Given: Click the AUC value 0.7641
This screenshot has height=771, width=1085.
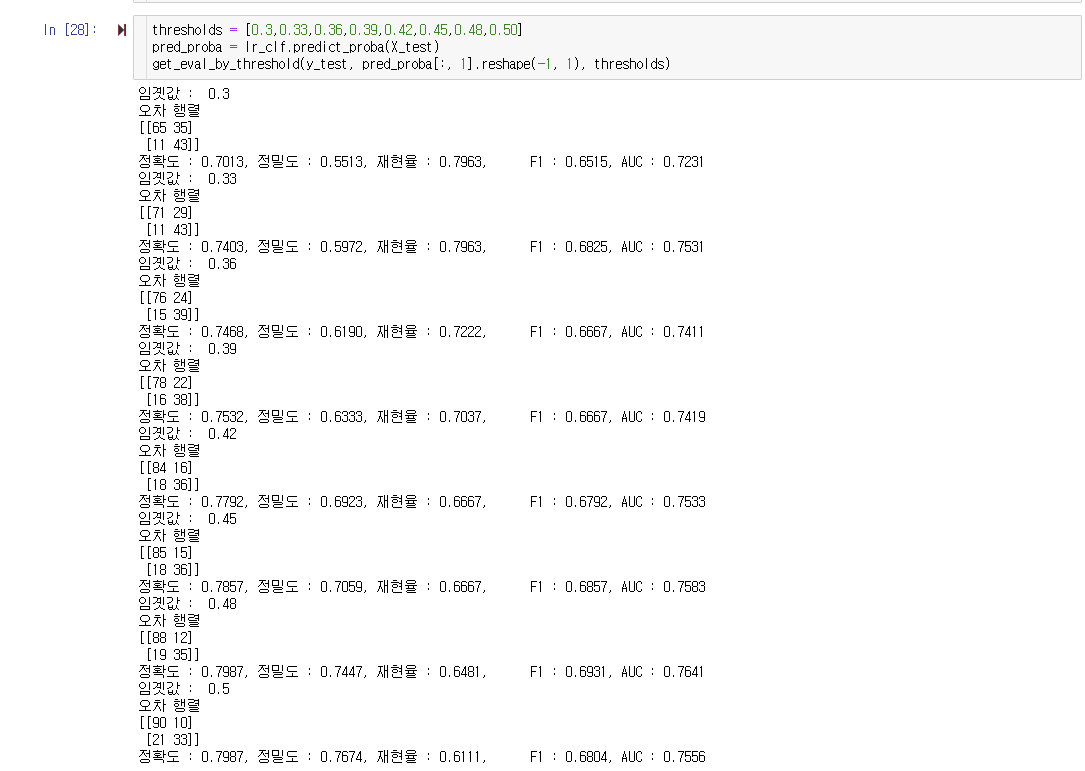Looking at the screenshot, I should coord(683,672).
